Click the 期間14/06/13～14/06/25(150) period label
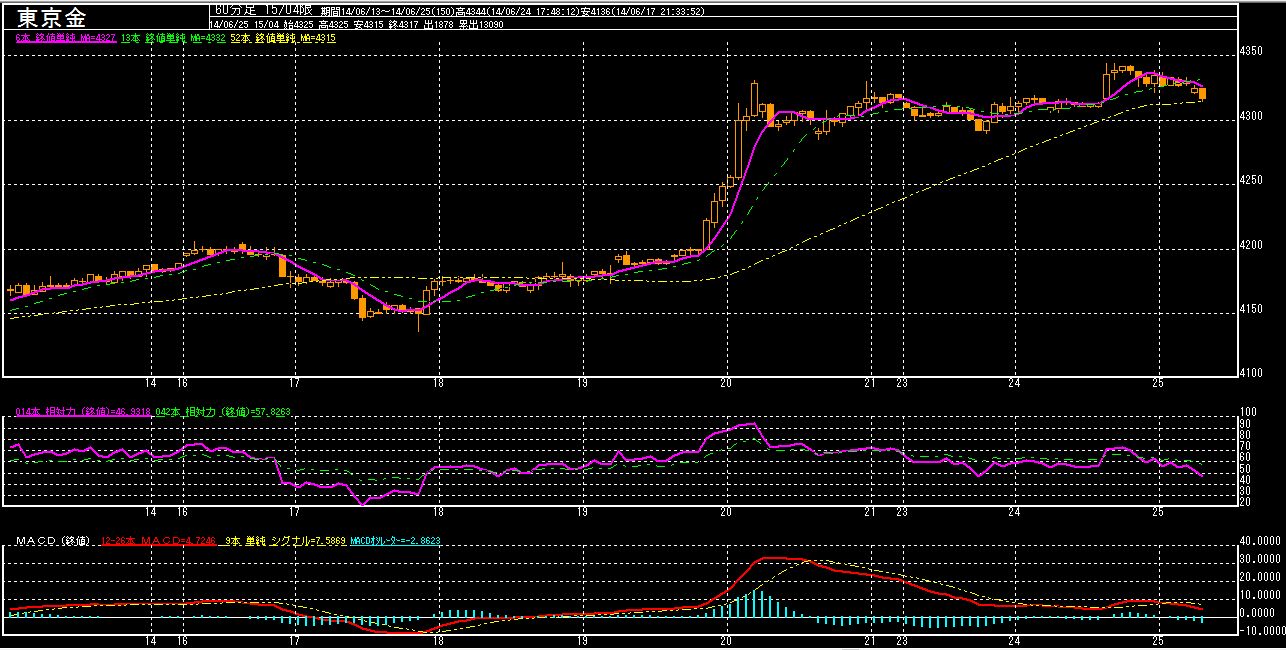Screen dimensions: 1286x650 pos(387,11)
